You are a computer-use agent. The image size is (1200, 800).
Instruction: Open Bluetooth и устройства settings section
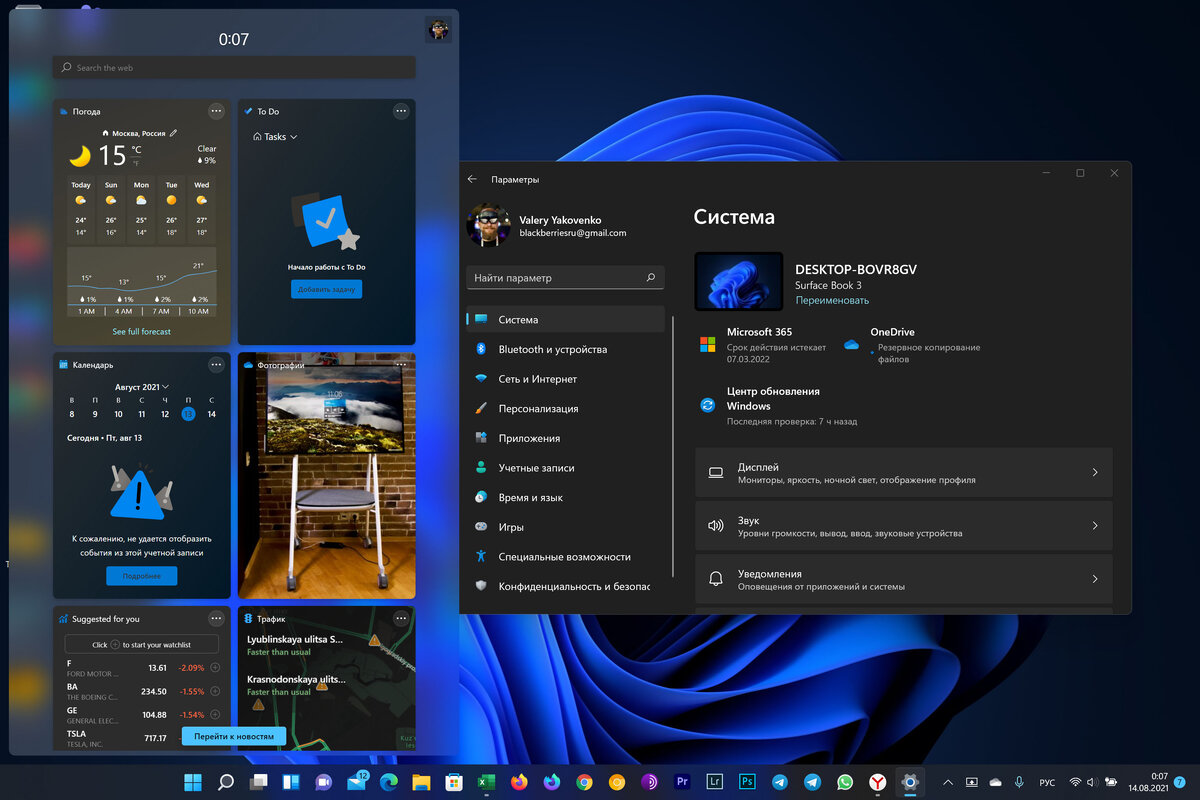click(x=565, y=349)
